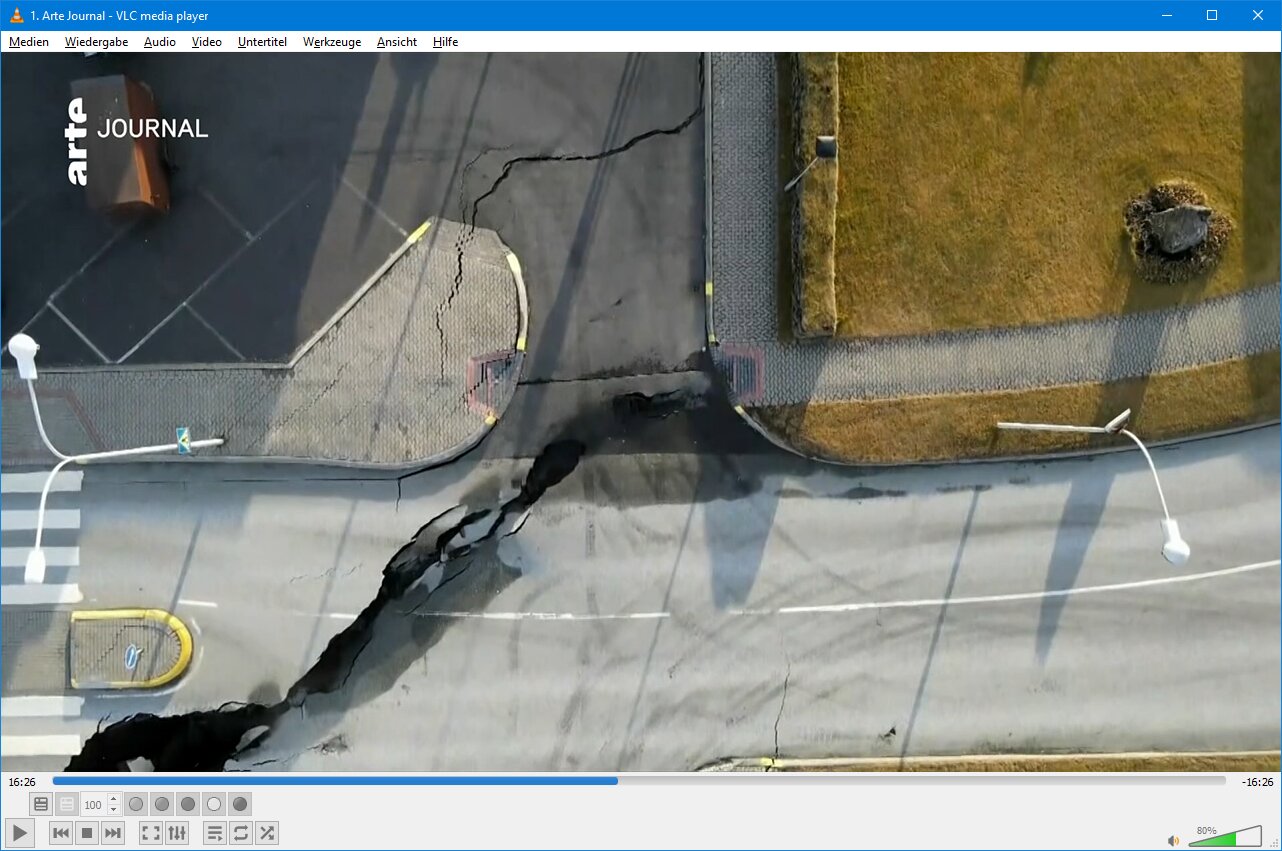The height and width of the screenshot is (851, 1282).
Task: Toggle random shuffle playback
Action: 267,833
